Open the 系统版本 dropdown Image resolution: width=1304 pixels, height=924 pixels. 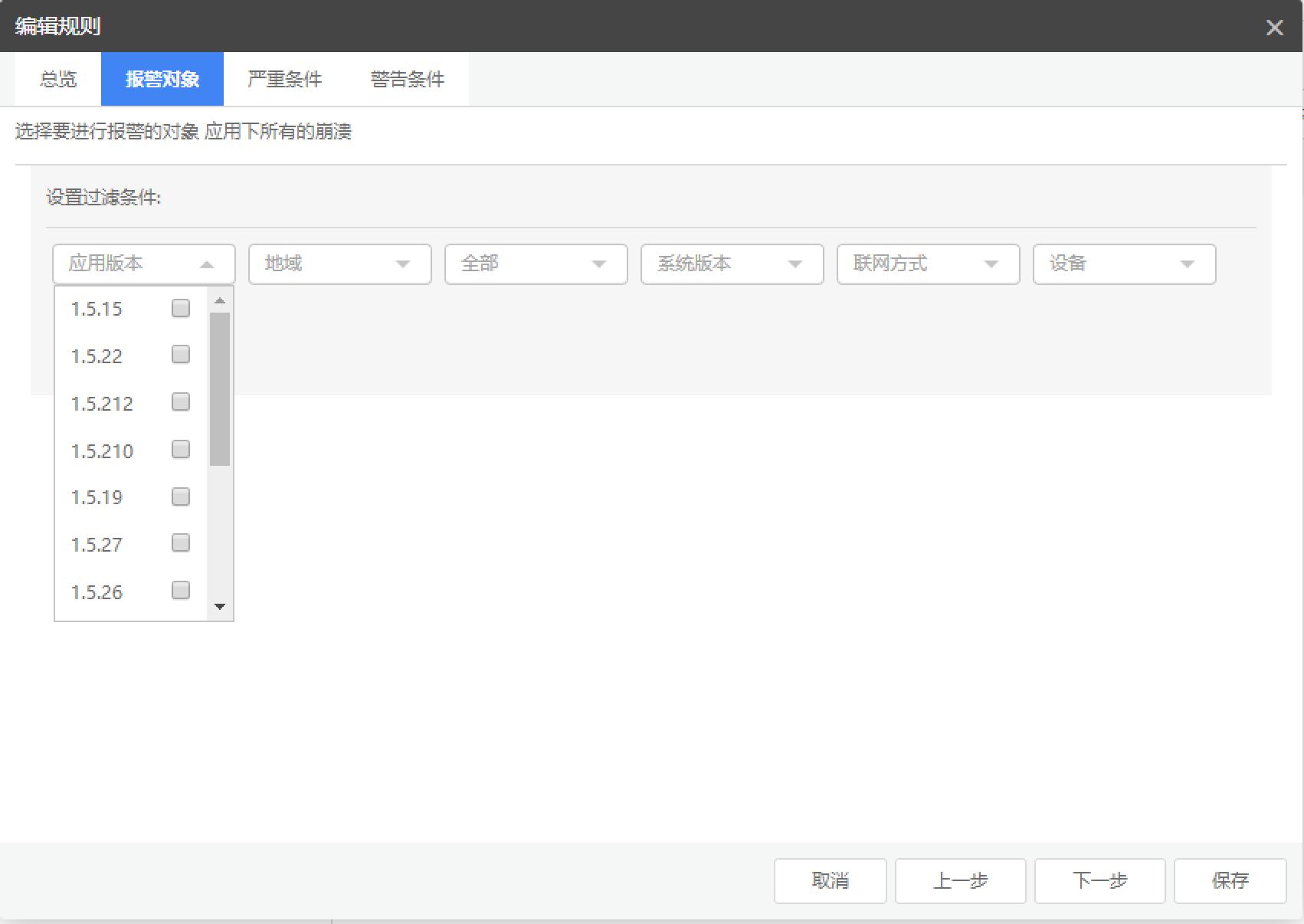(x=732, y=264)
